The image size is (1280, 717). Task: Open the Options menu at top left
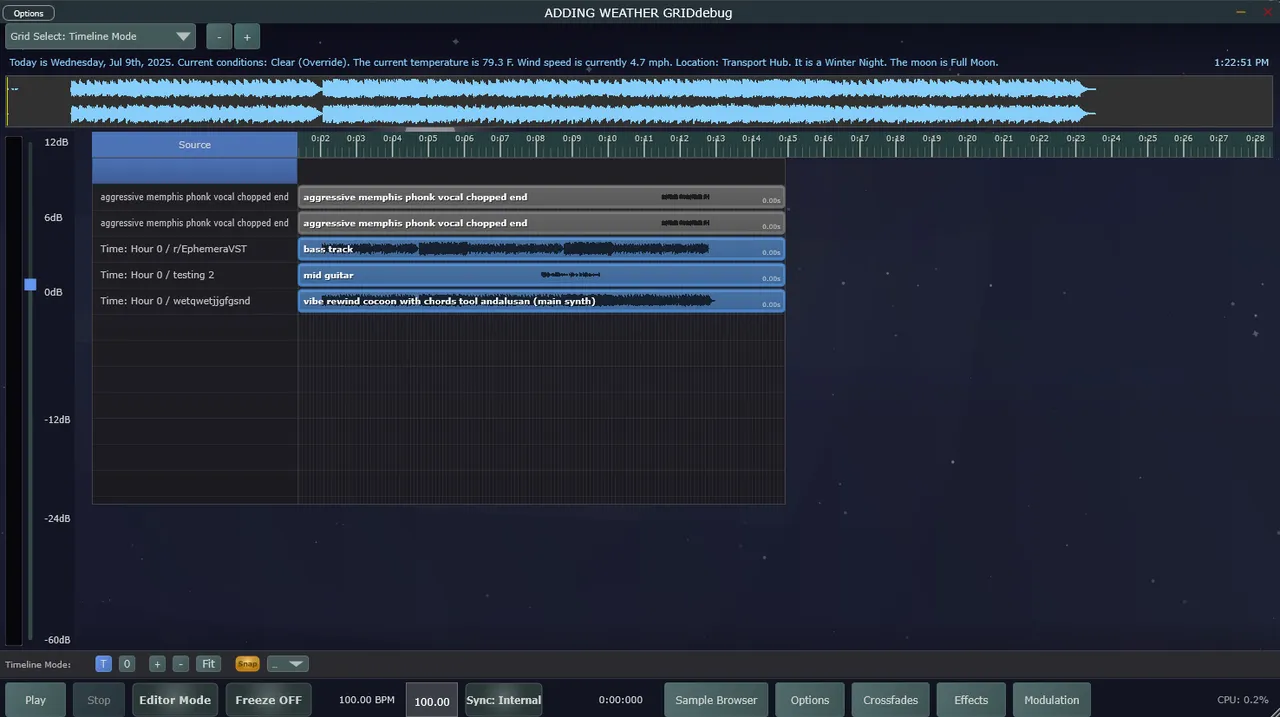point(28,13)
